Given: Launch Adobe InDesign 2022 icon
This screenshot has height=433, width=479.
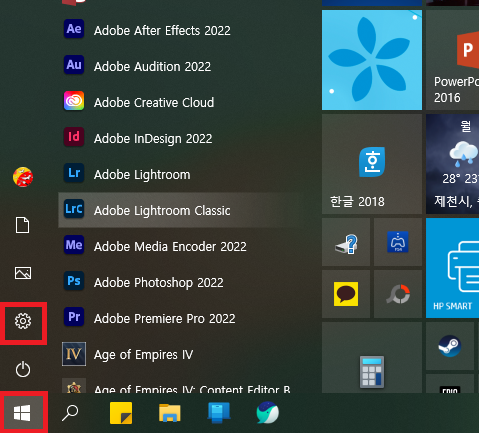Looking at the screenshot, I should point(74,137).
